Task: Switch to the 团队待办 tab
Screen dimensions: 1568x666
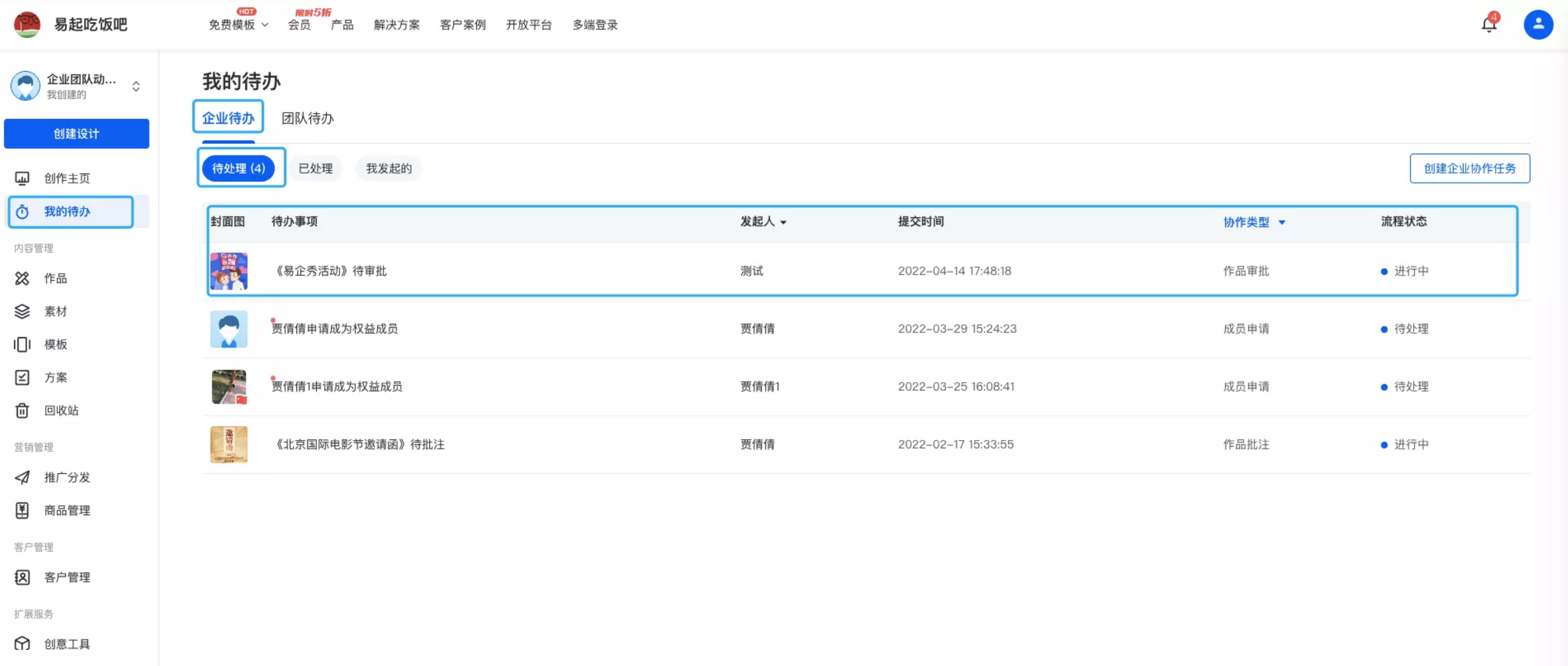Action: pos(307,118)
